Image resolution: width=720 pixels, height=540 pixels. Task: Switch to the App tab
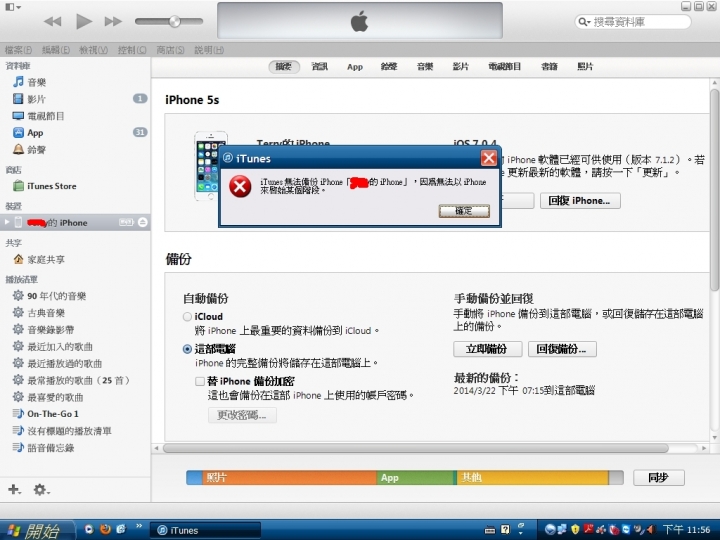[x=355, y=67]
